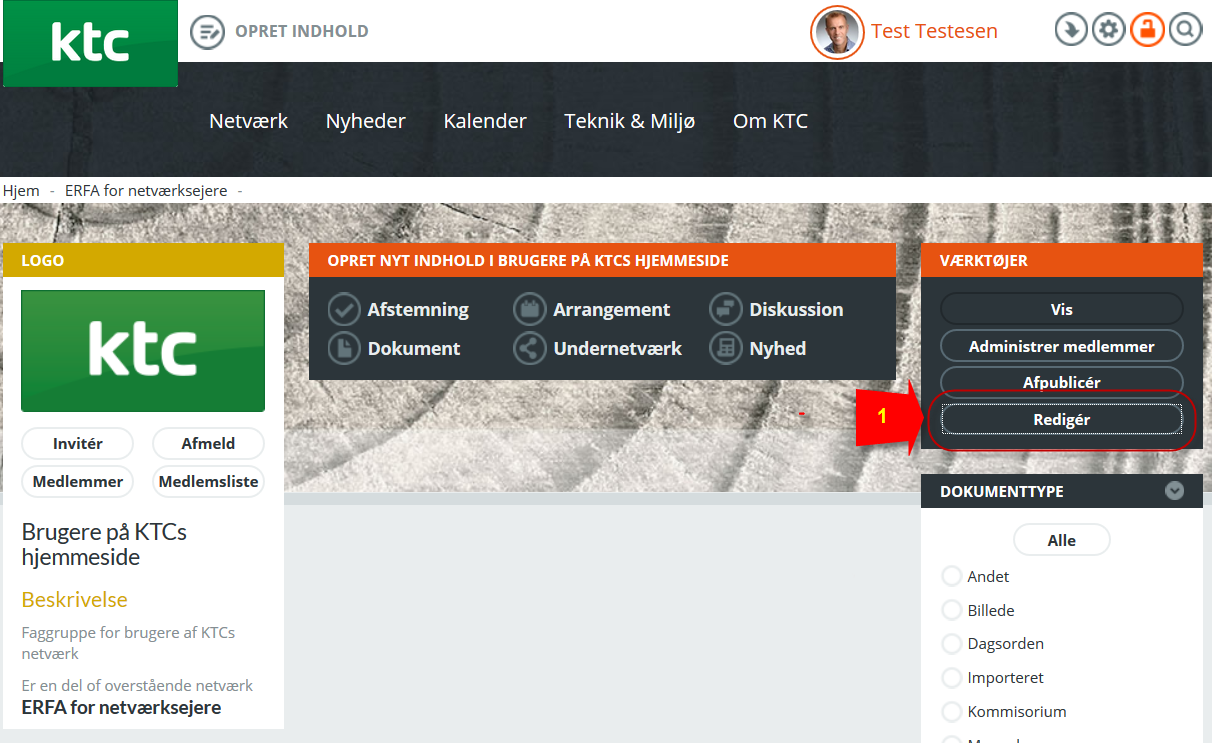
Task: Click the Test Testesen profile avatar
Action: pyautogui.click(x=837, y=32)
